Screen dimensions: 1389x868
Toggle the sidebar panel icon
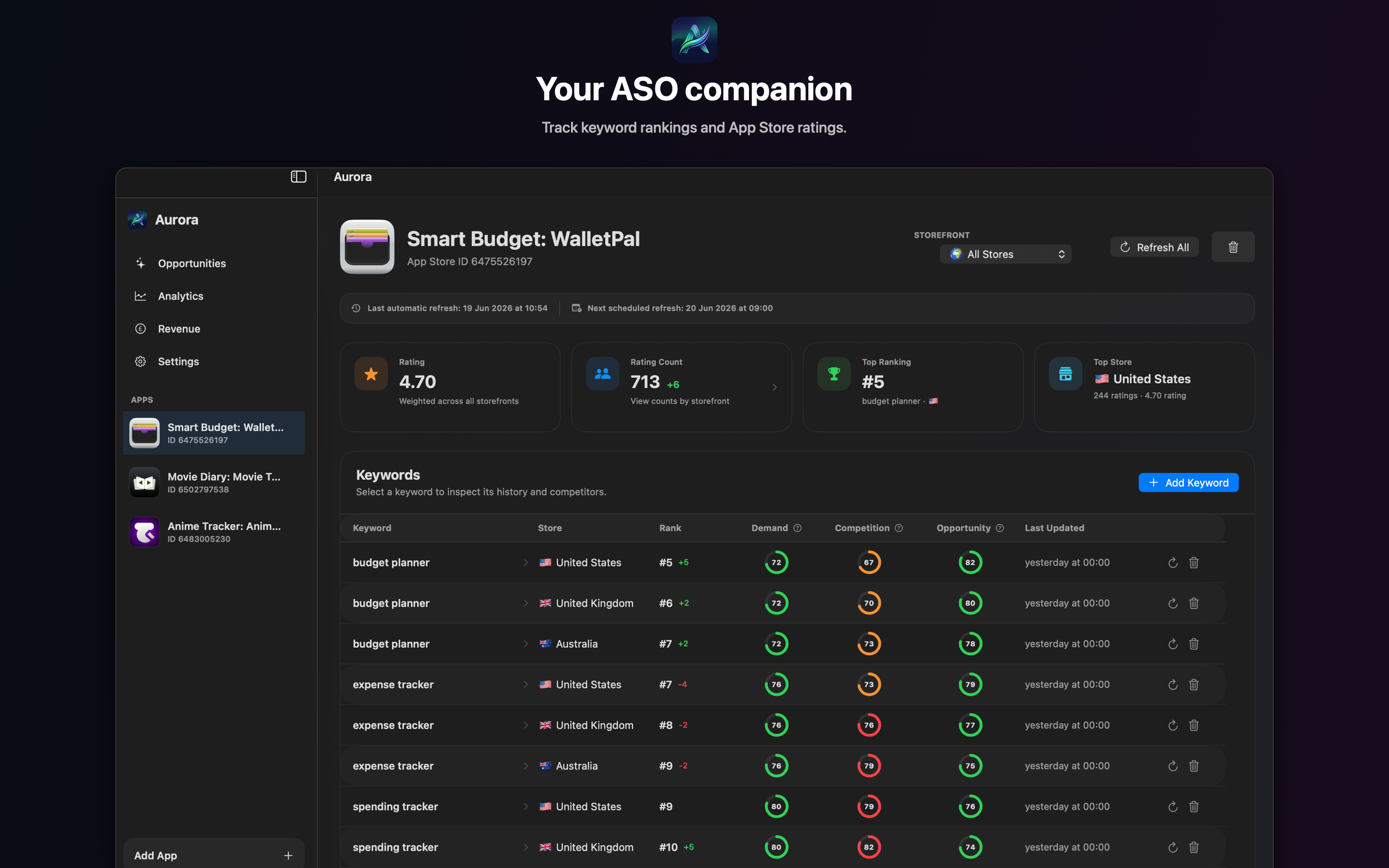tap(299, 177)
